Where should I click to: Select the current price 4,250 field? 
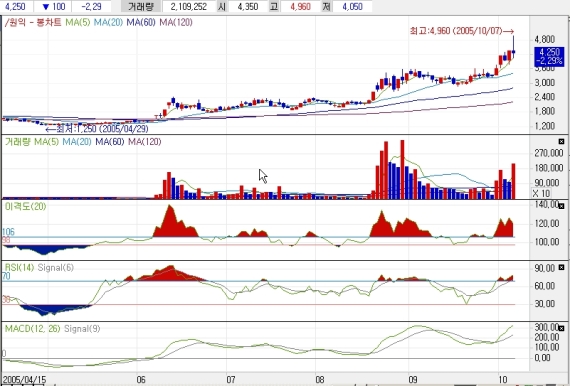coord(16,7)
